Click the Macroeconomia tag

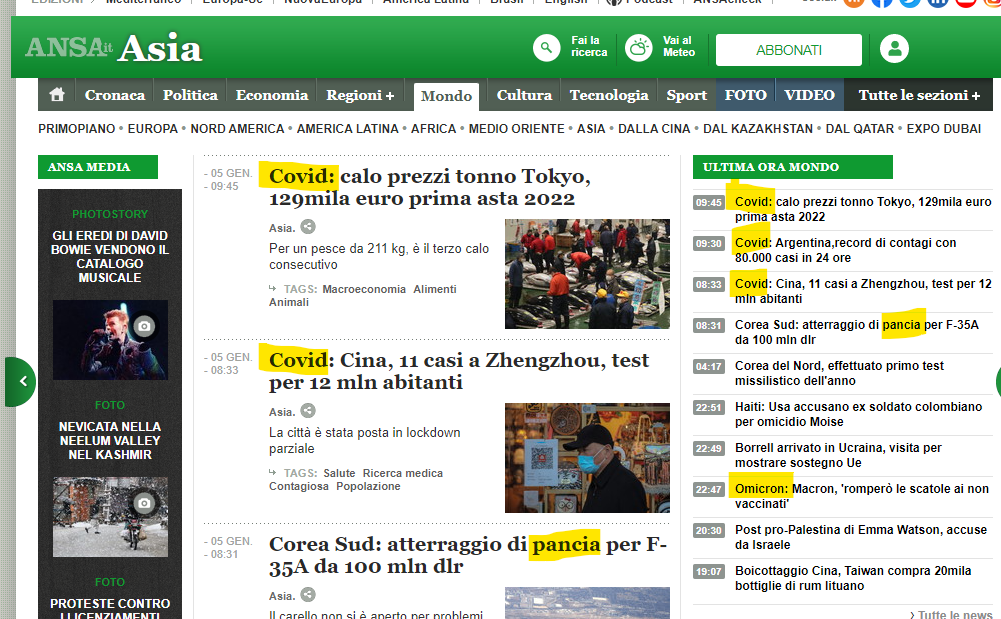click(x=364, y=289)
